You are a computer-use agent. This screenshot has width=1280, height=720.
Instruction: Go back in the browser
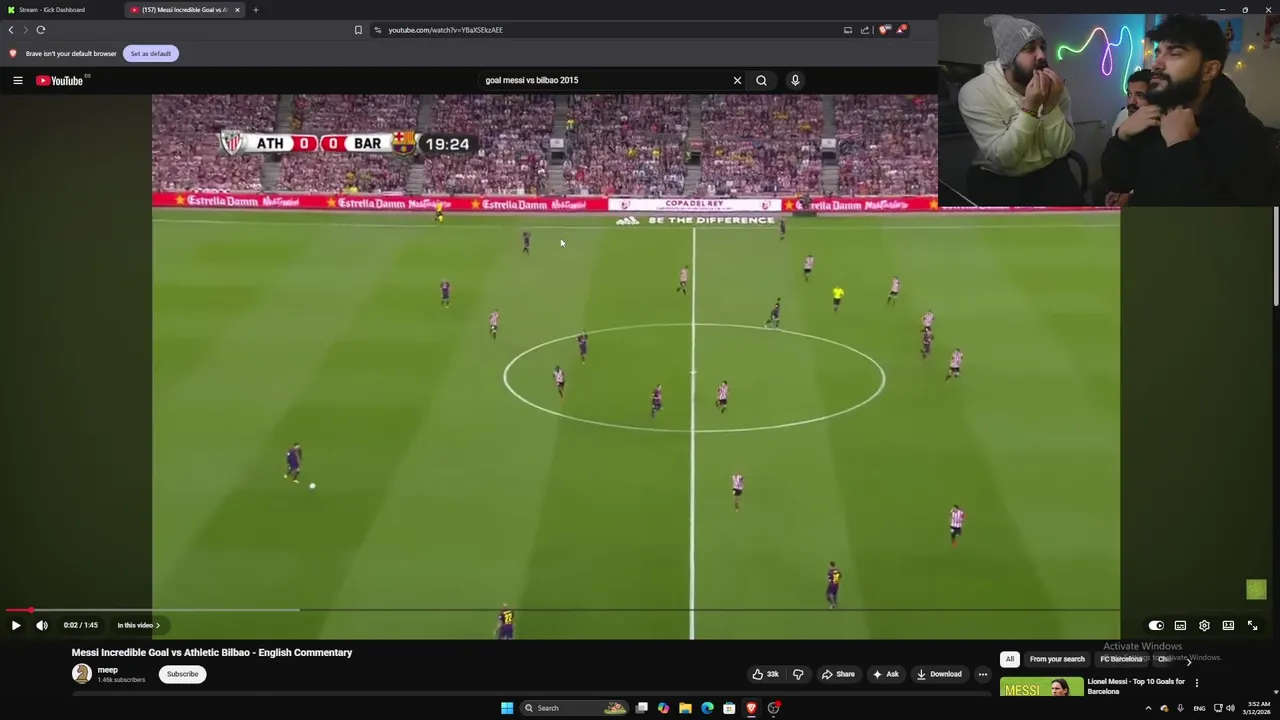(x=11, y=30)
